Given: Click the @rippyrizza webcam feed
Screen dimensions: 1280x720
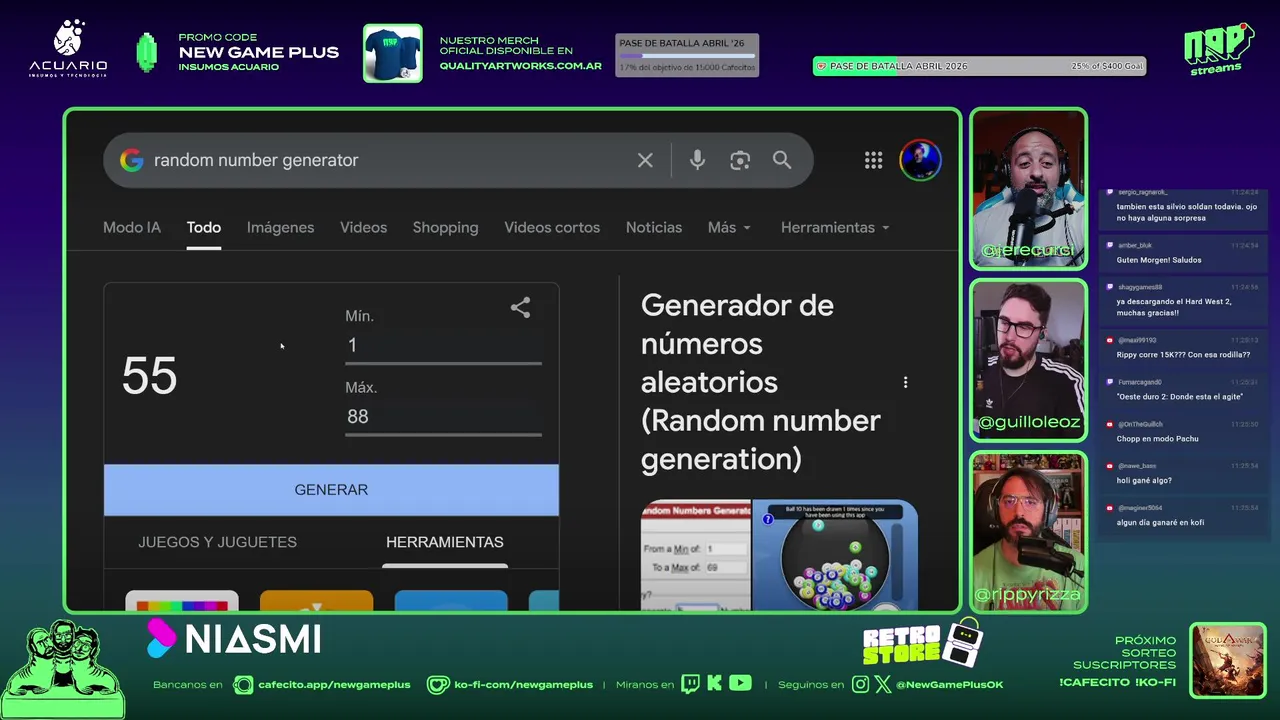Looking at the screenshot, I should 1028,532.
